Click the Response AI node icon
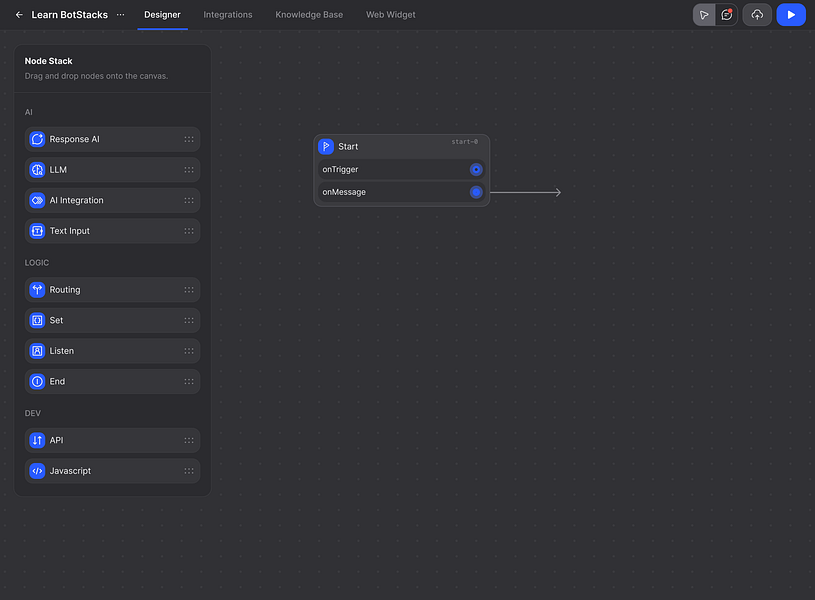815x600 pixels. click(37, 139)
